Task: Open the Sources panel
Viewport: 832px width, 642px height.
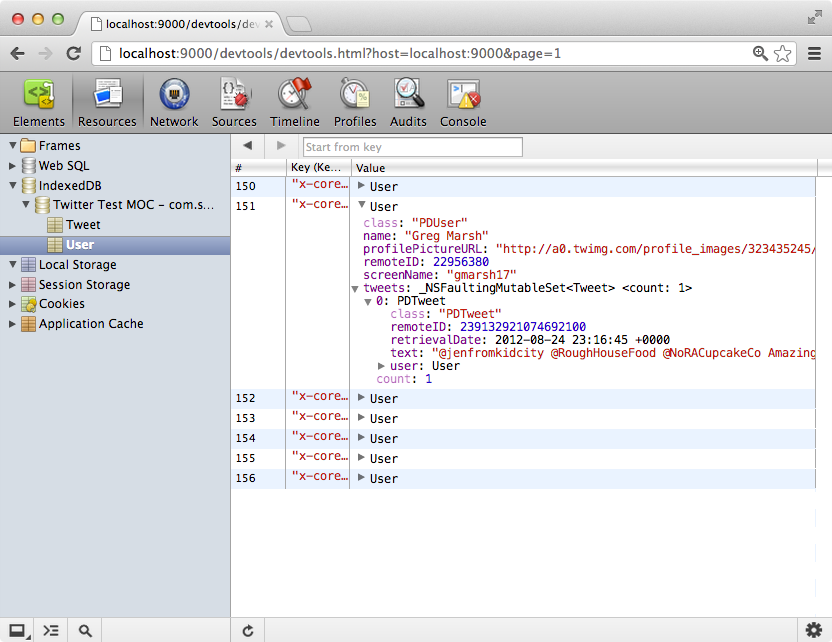Action: [233, 101]
